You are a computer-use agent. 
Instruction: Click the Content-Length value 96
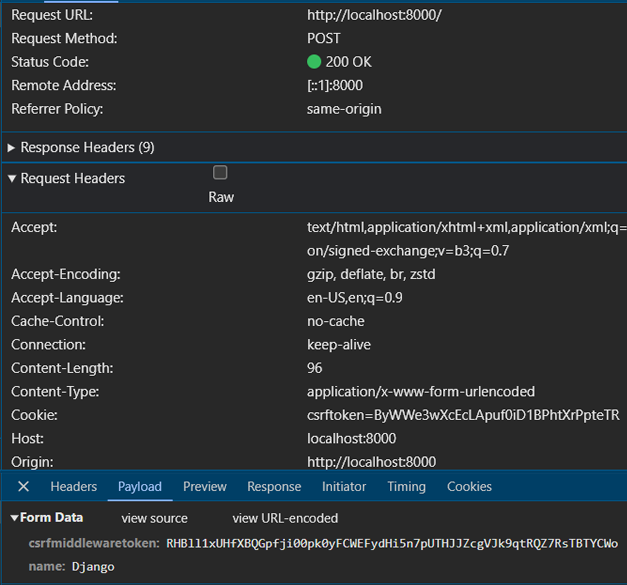click(x=315, y=368)
